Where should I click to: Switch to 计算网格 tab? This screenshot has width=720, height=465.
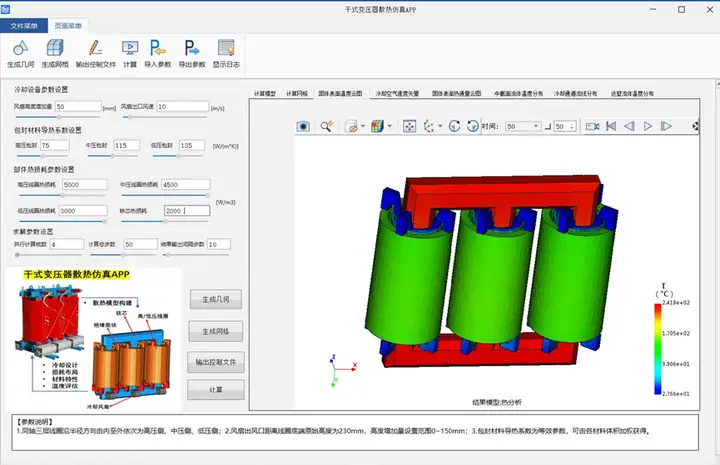click(x=297, y=94)
